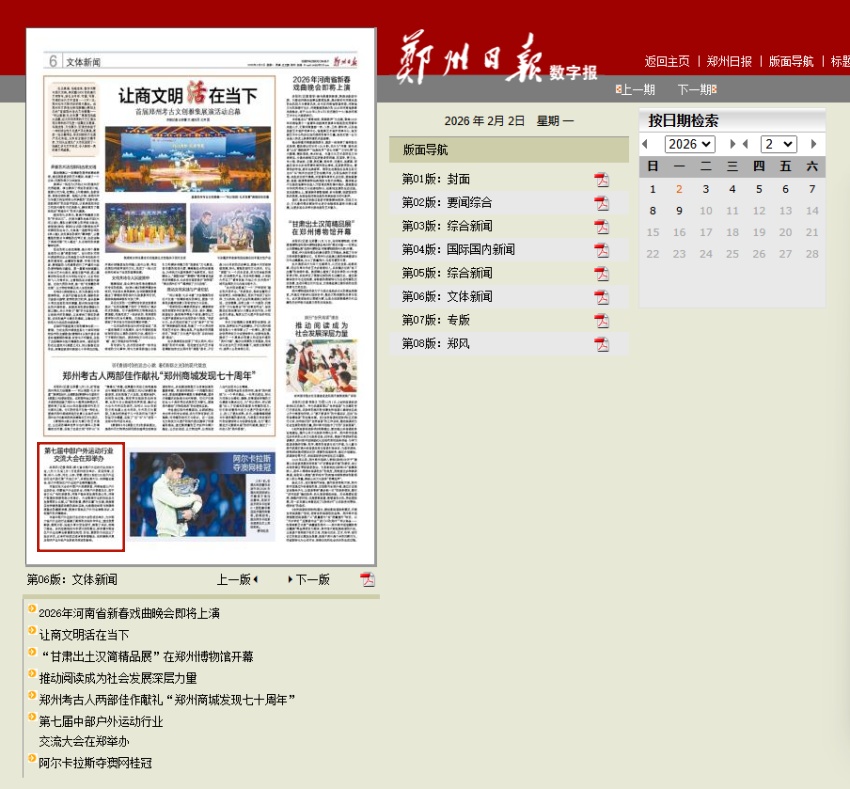Open 版面导航 in the top menu
This screenshot has height=789, width=850.
pos(790,62)
